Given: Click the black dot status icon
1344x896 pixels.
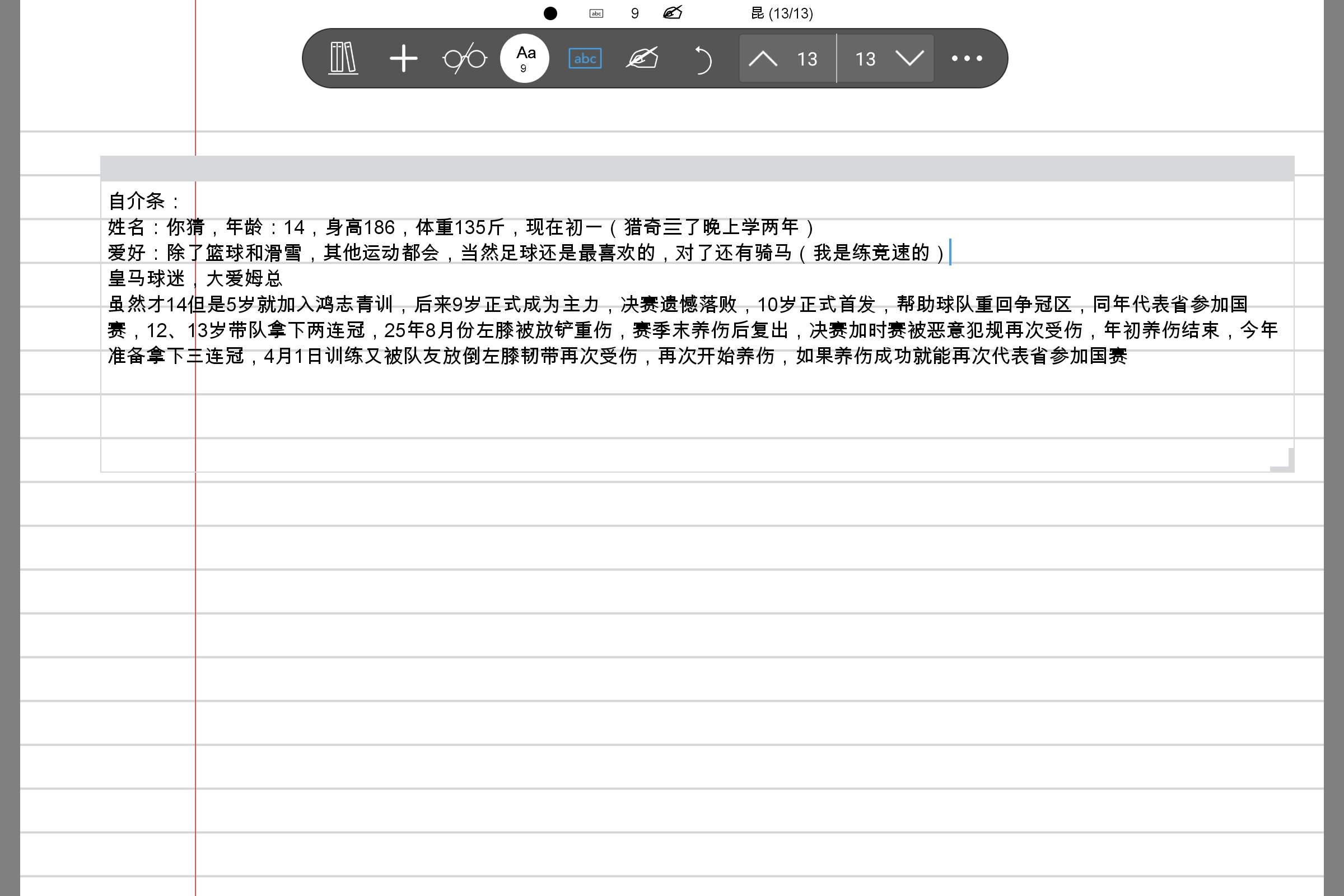Looking at the screenshot, I should (x=550, y=12).
